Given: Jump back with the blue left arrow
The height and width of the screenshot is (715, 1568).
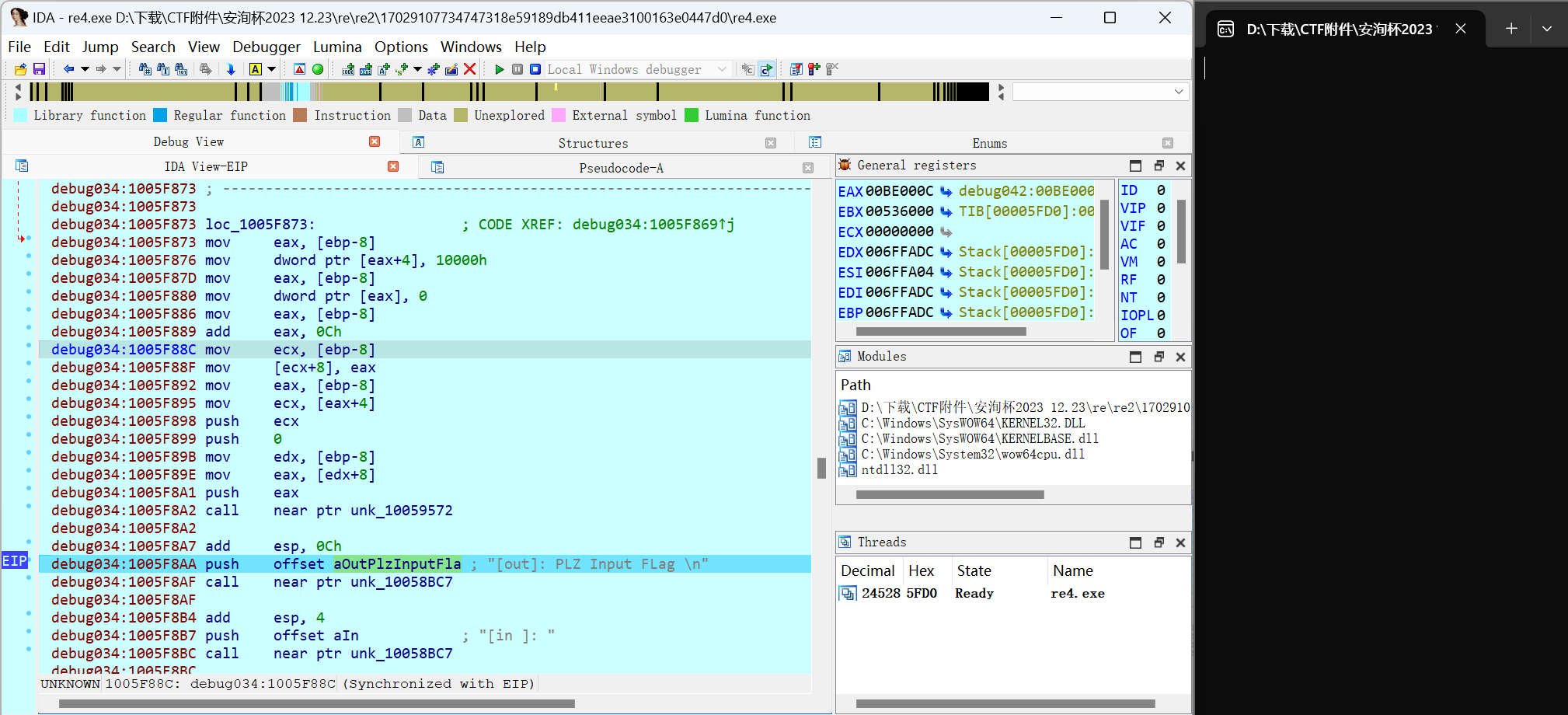Looking at the screenshot, I should point(68,69).
